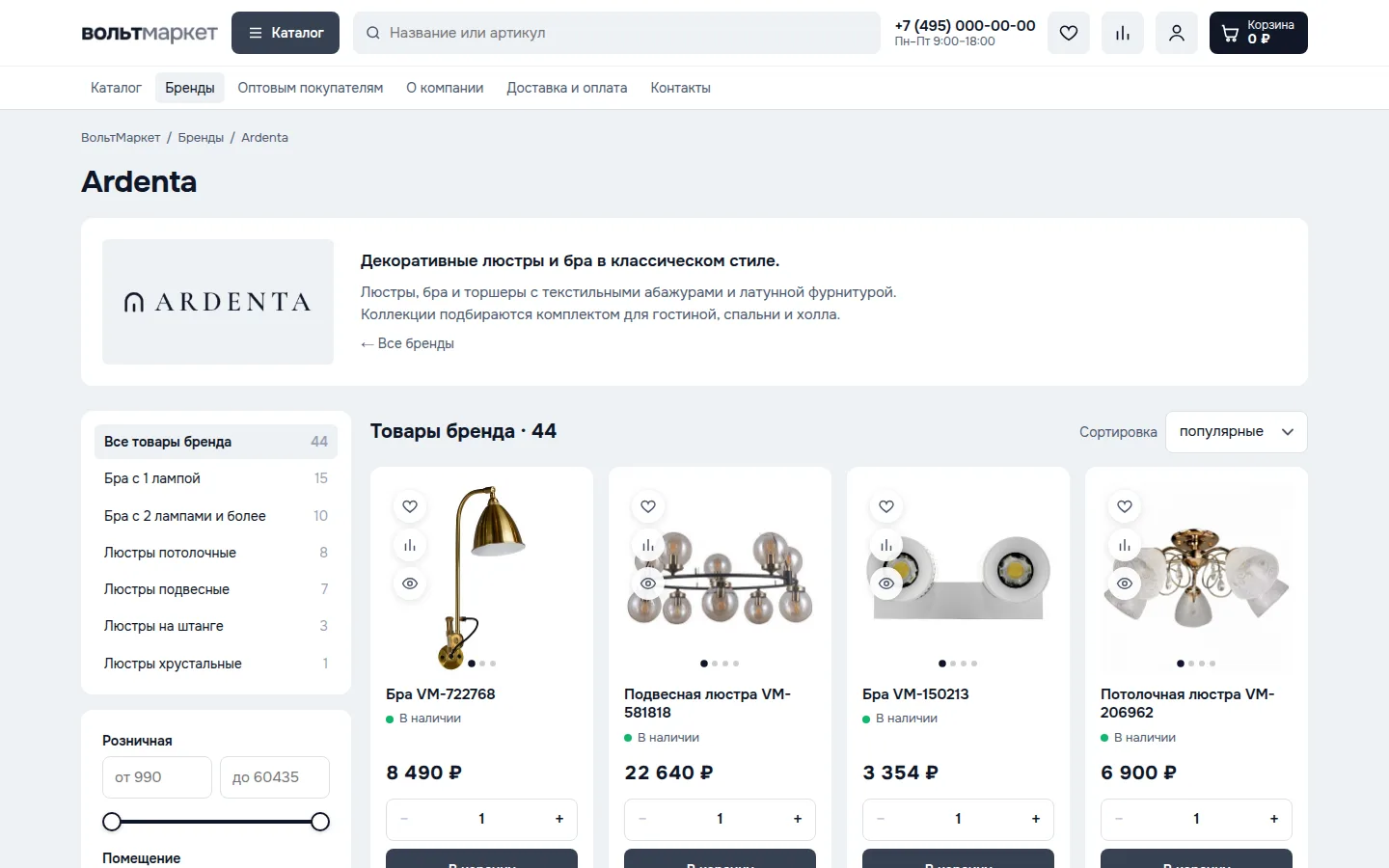
Task: Increase quantity for Потолочная люстра VM-206962
Action: (1274, 819)
